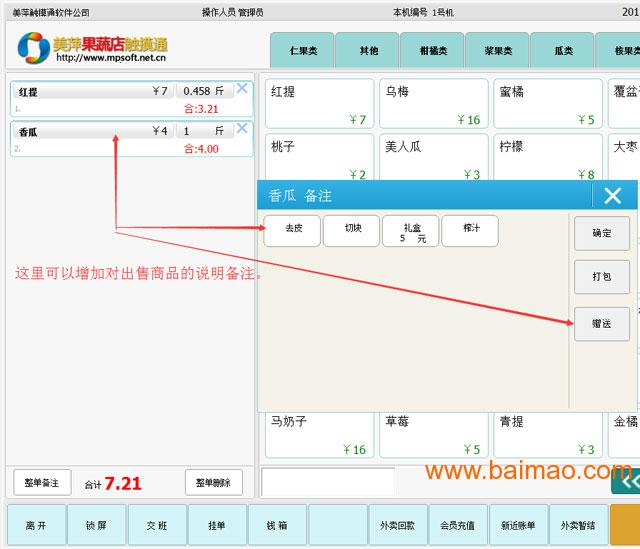Select the 切块 remark option

pyautogui.click(x=352, y=230)
